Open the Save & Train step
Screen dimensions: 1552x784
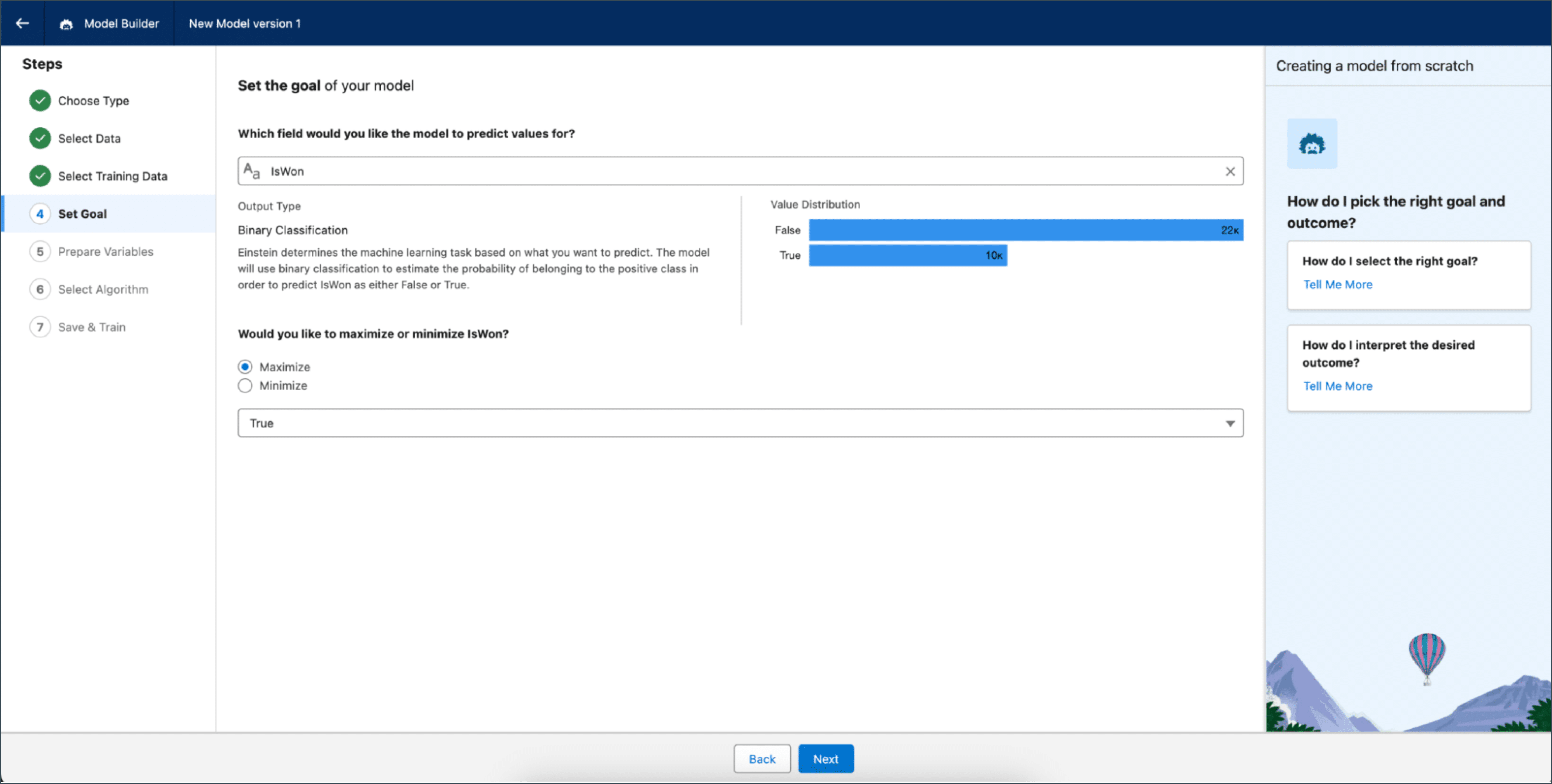coord(92,327)
